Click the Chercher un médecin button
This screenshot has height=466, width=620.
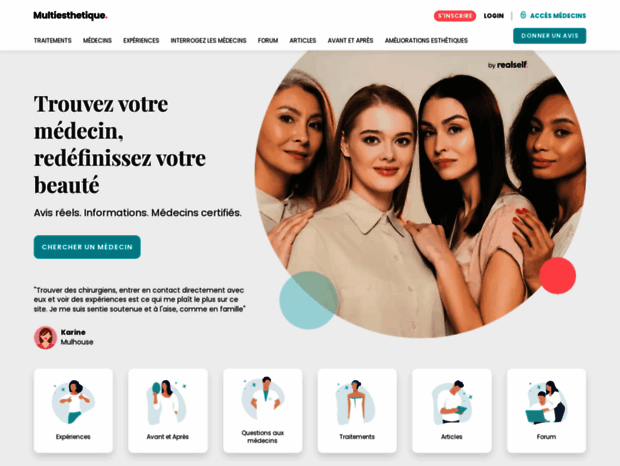(87, 247)
